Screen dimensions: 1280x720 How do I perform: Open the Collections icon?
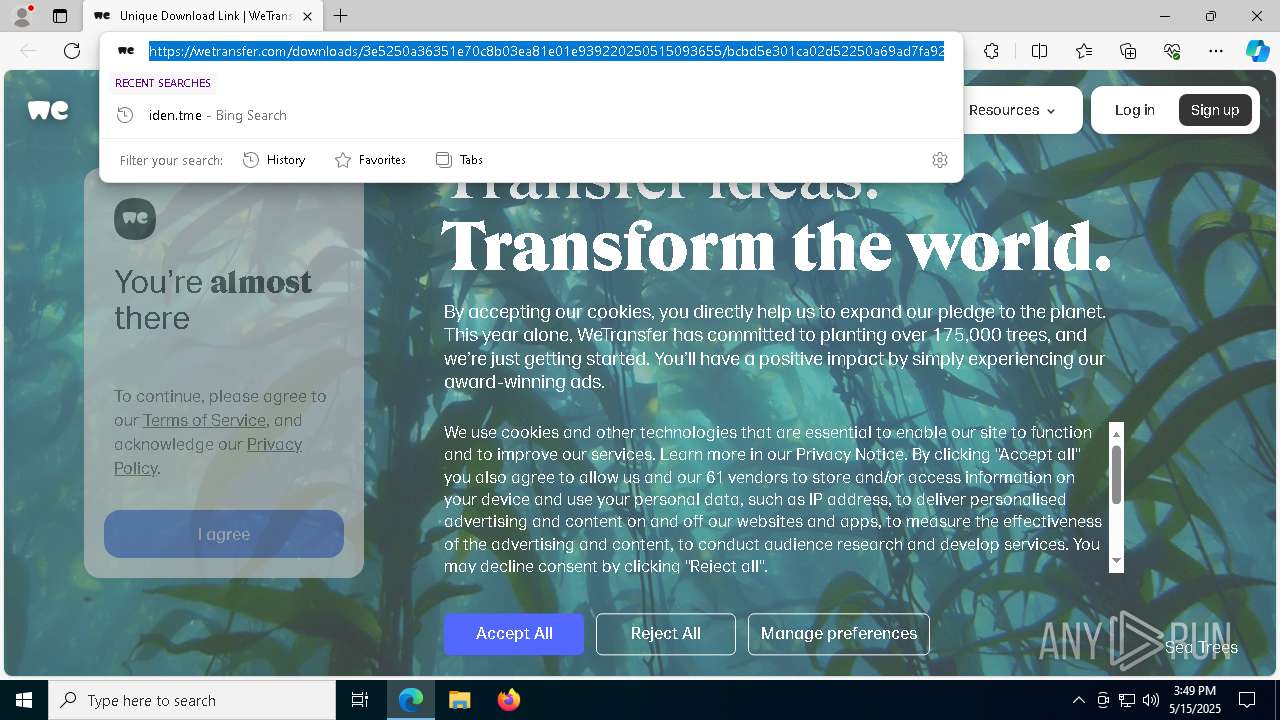tap(1128, 51)
